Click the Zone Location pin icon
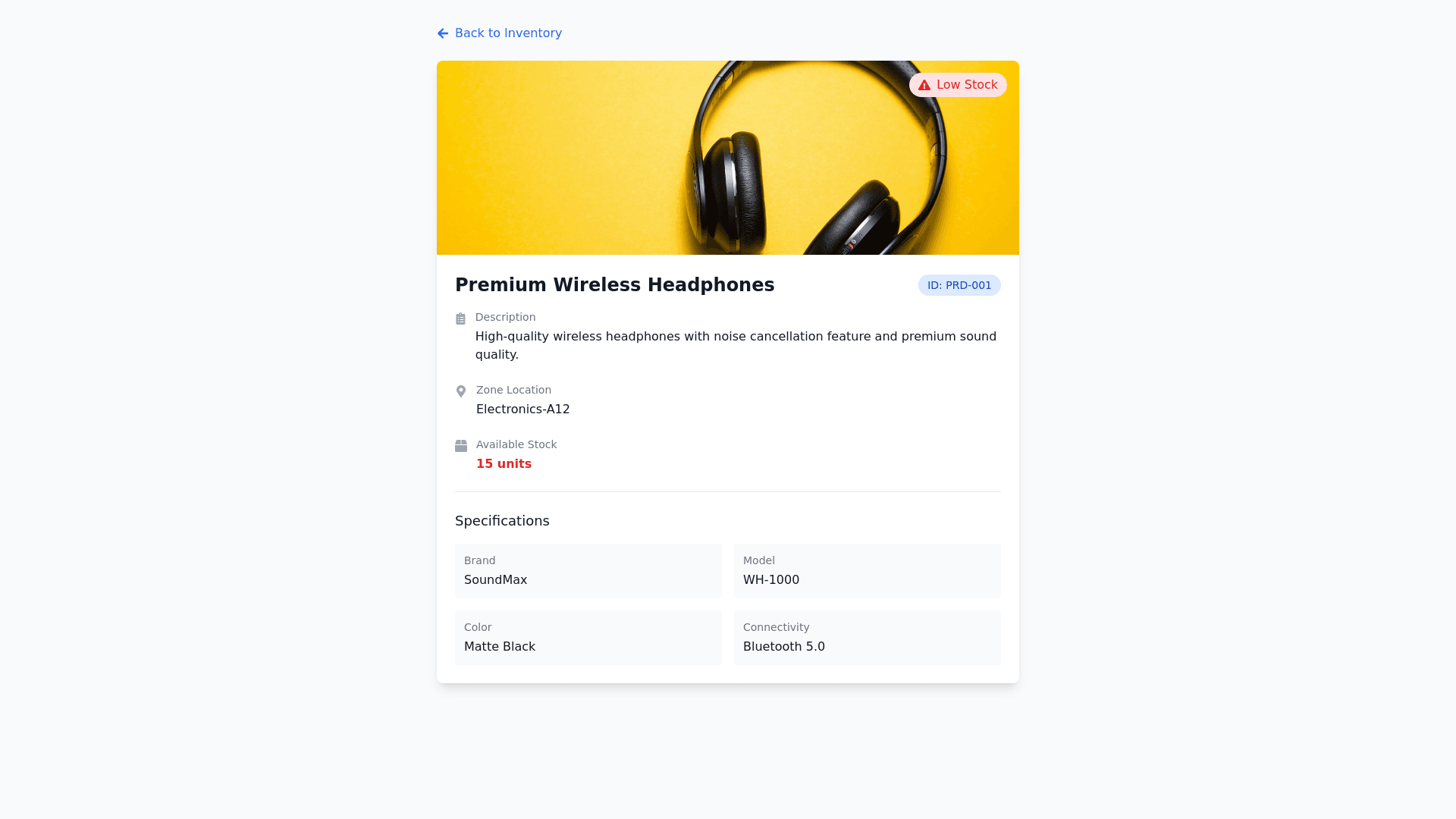 pos(461,391)
